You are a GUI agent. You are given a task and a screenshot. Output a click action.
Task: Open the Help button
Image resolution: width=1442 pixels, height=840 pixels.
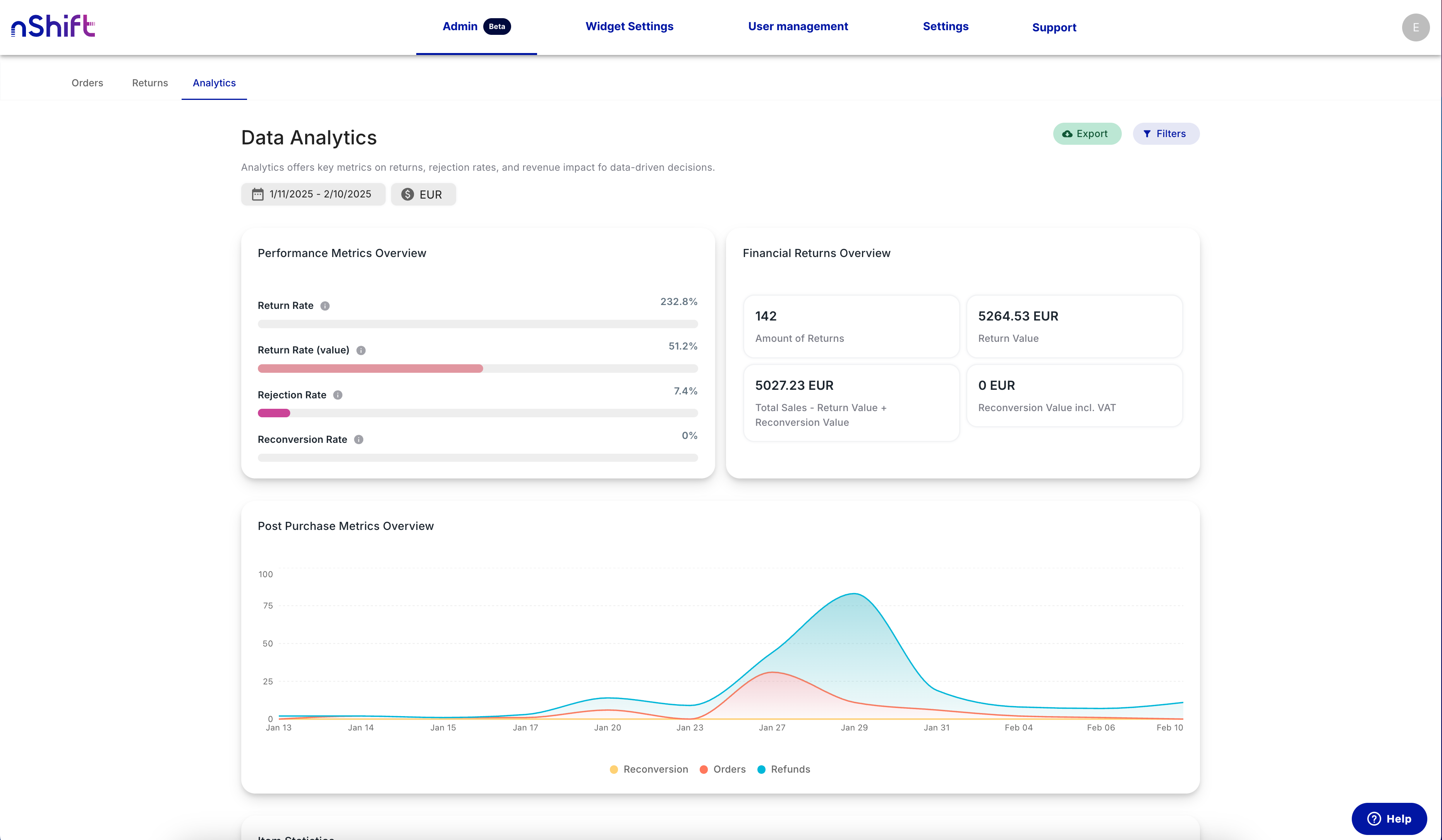[1389, 818]
